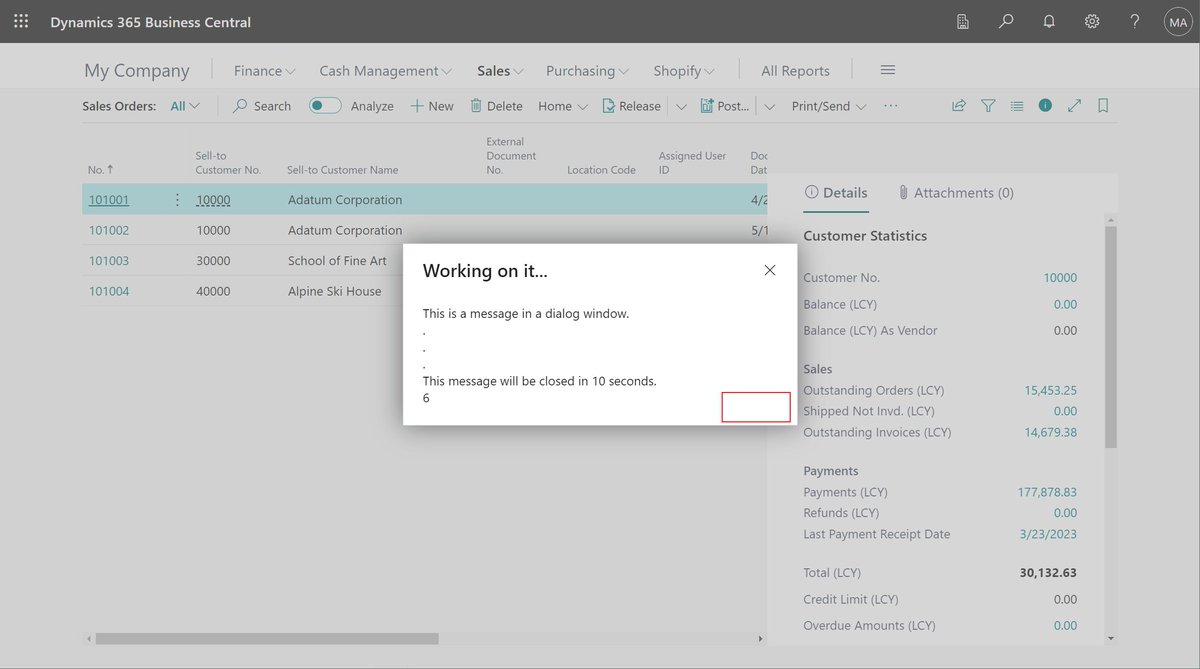Click the hamburger menu beside All Reports

(888, 70)
